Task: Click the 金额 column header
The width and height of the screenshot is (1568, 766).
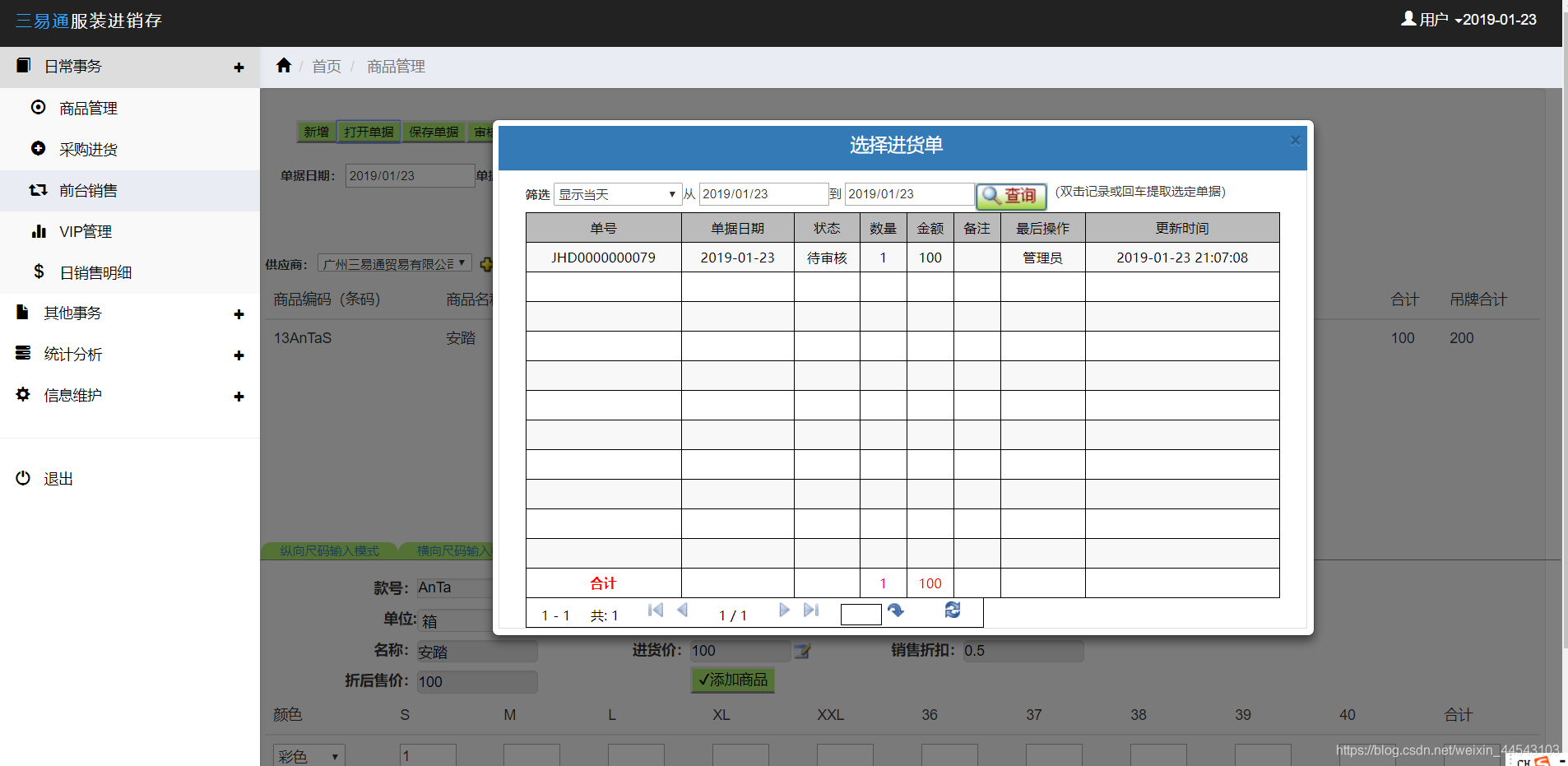Action: [x=930, y=228]
